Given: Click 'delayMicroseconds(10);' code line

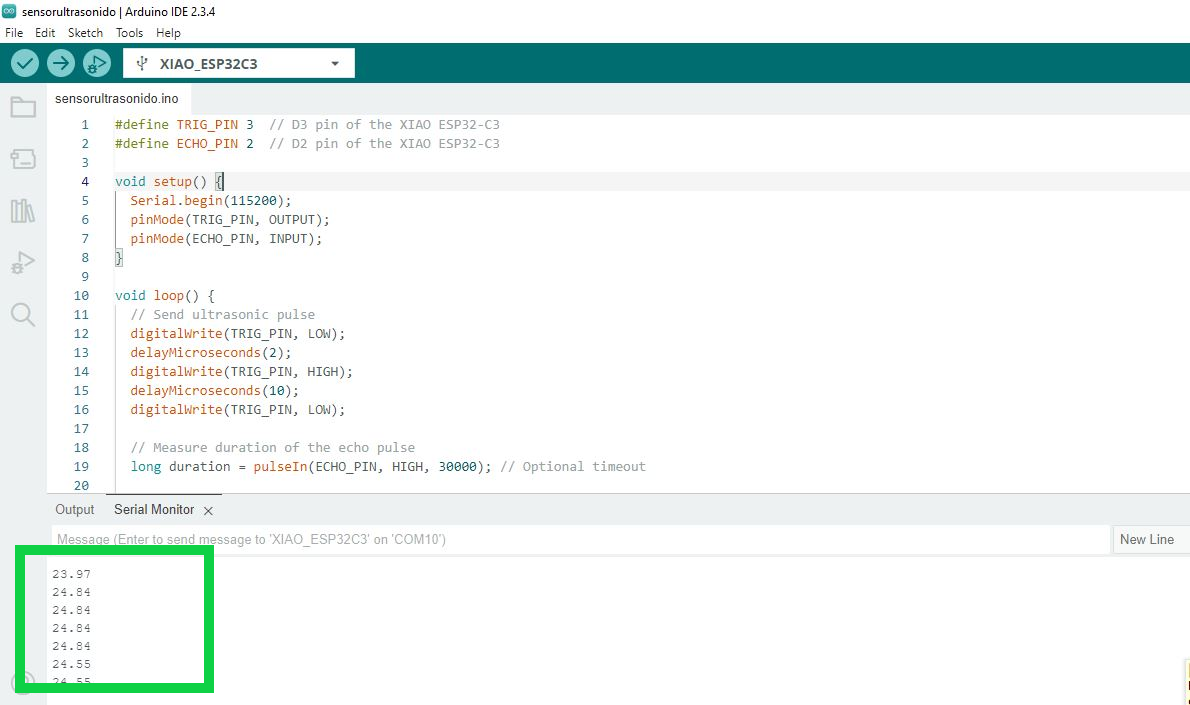Looking at the screenshot, I should (x=215, y=390).
